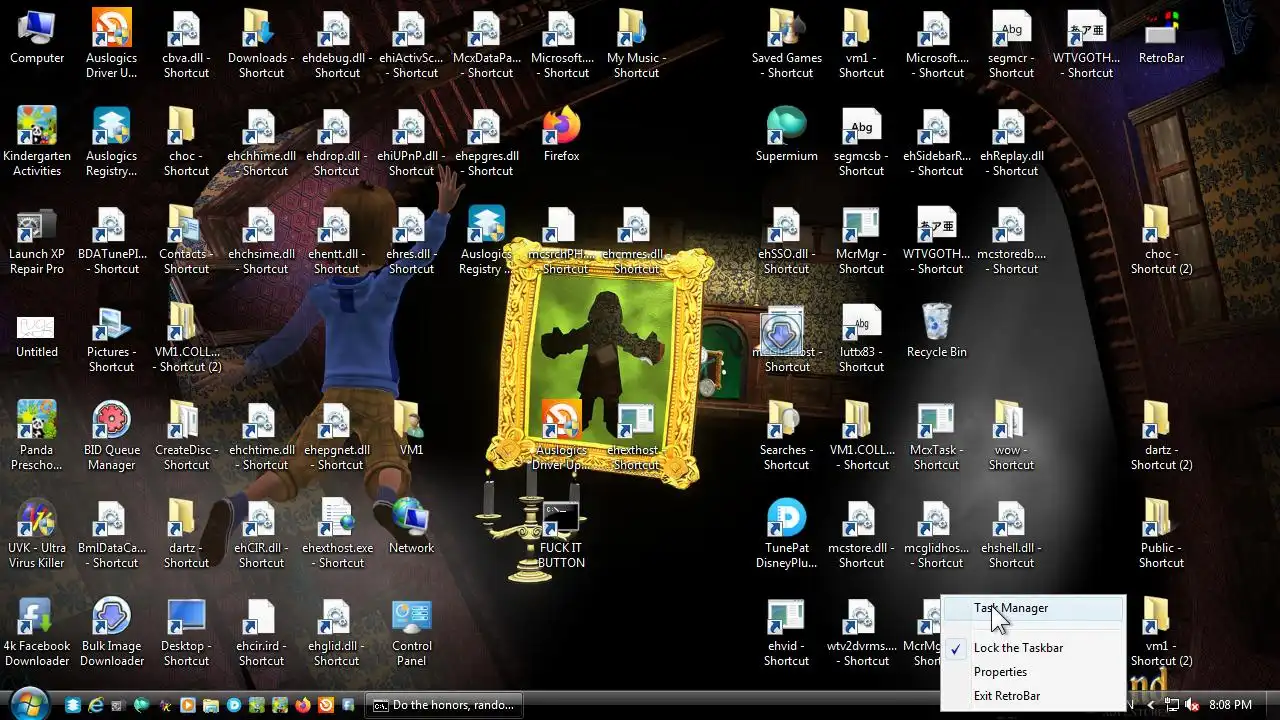Screen dimensions: 1280x720
Task: Launch Internet Explorer from the quick launch bar
Action: point(96,705)
